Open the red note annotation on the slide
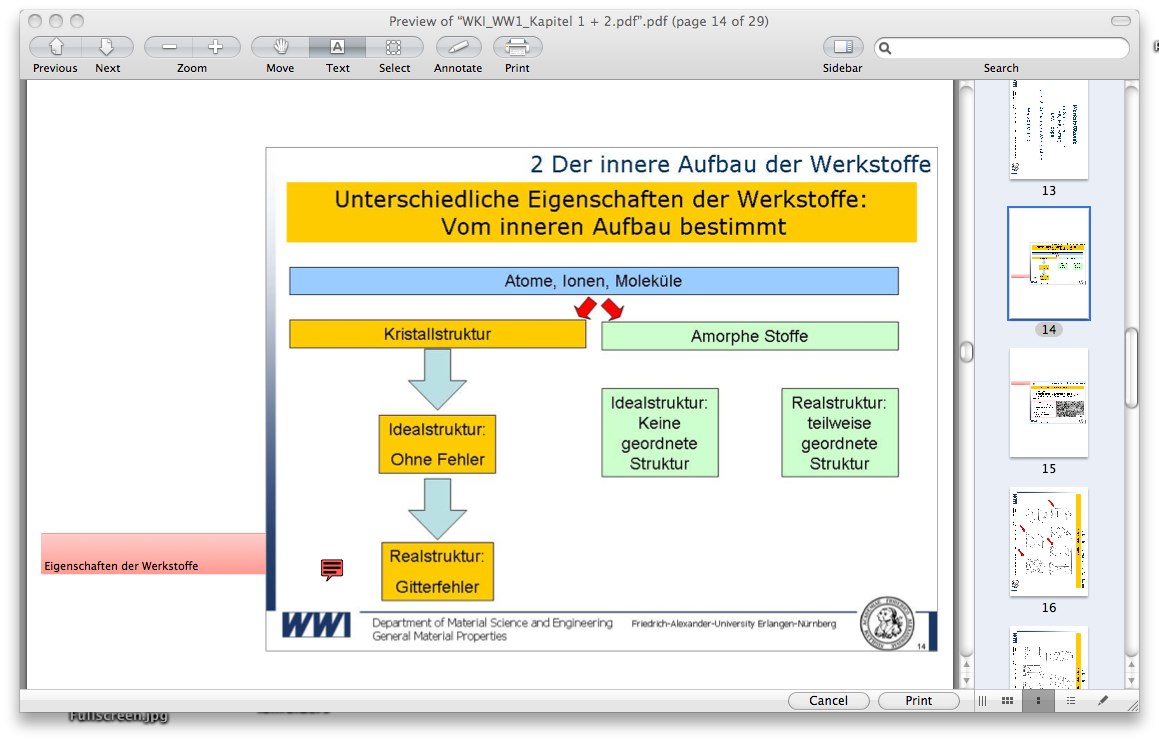This screenshot has height=742, width=1159. point(332,569)
